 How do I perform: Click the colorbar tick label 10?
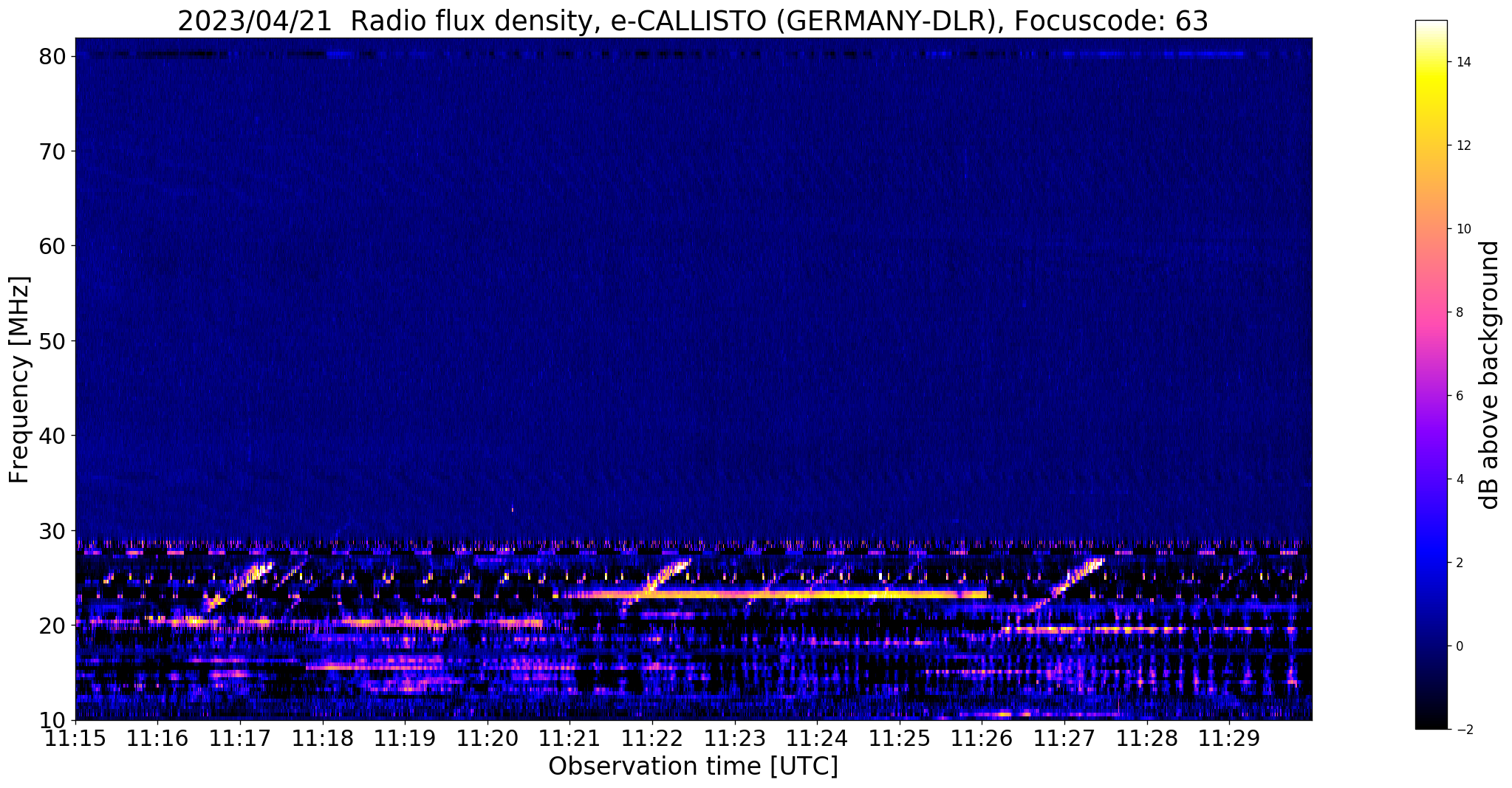[x=1463, y=229]
